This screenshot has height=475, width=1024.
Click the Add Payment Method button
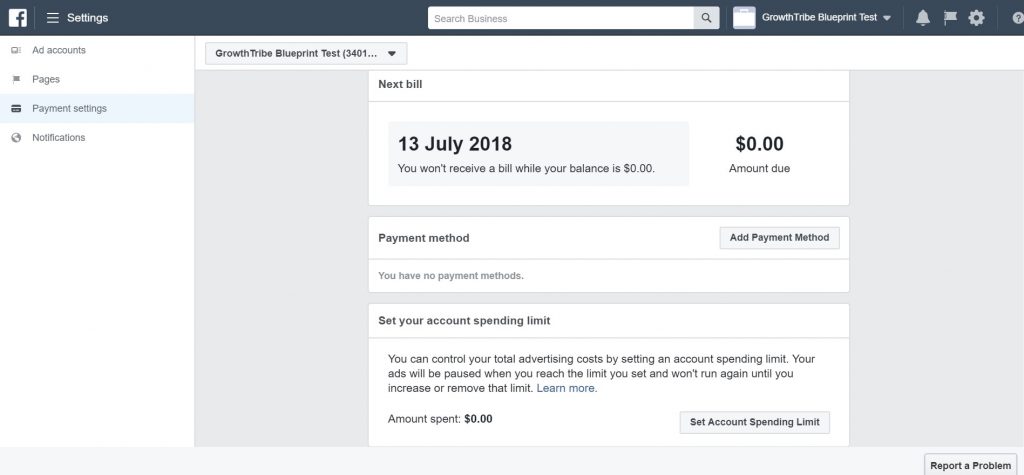pos(779,238)
